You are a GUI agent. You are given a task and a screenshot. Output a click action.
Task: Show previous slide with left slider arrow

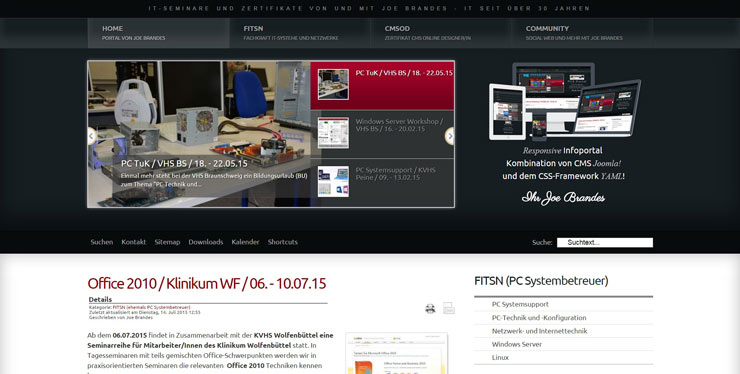(92, 136)
